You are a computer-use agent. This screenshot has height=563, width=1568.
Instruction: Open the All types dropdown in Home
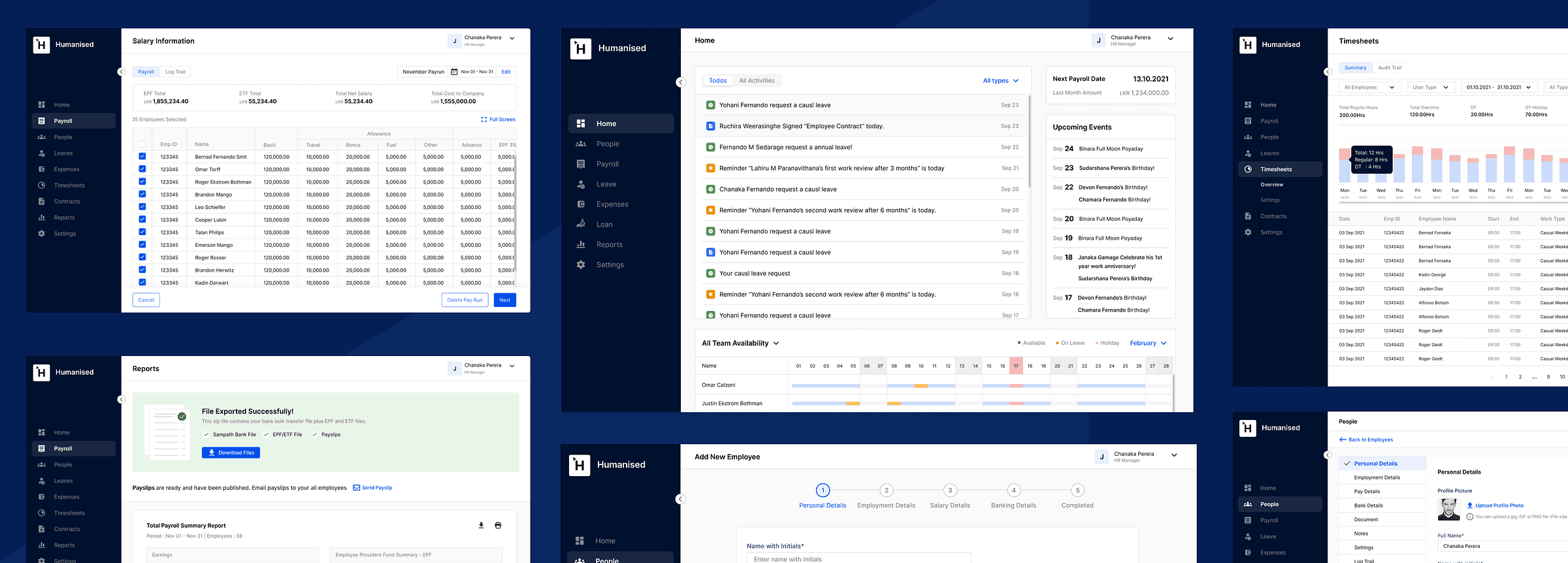pyautogui.click(x=1000, y=81)
